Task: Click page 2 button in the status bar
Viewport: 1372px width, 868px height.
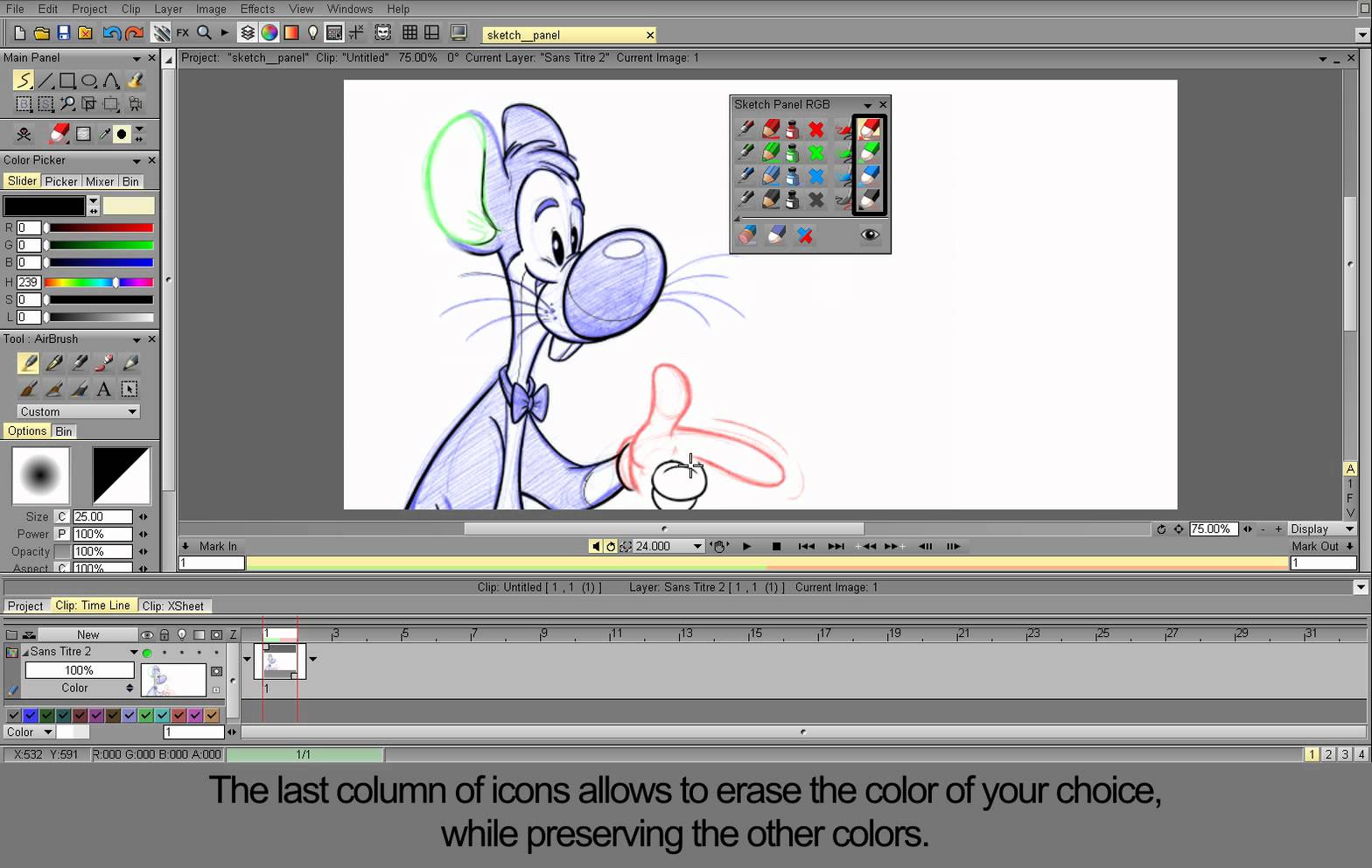Action: click(1328, 754)
